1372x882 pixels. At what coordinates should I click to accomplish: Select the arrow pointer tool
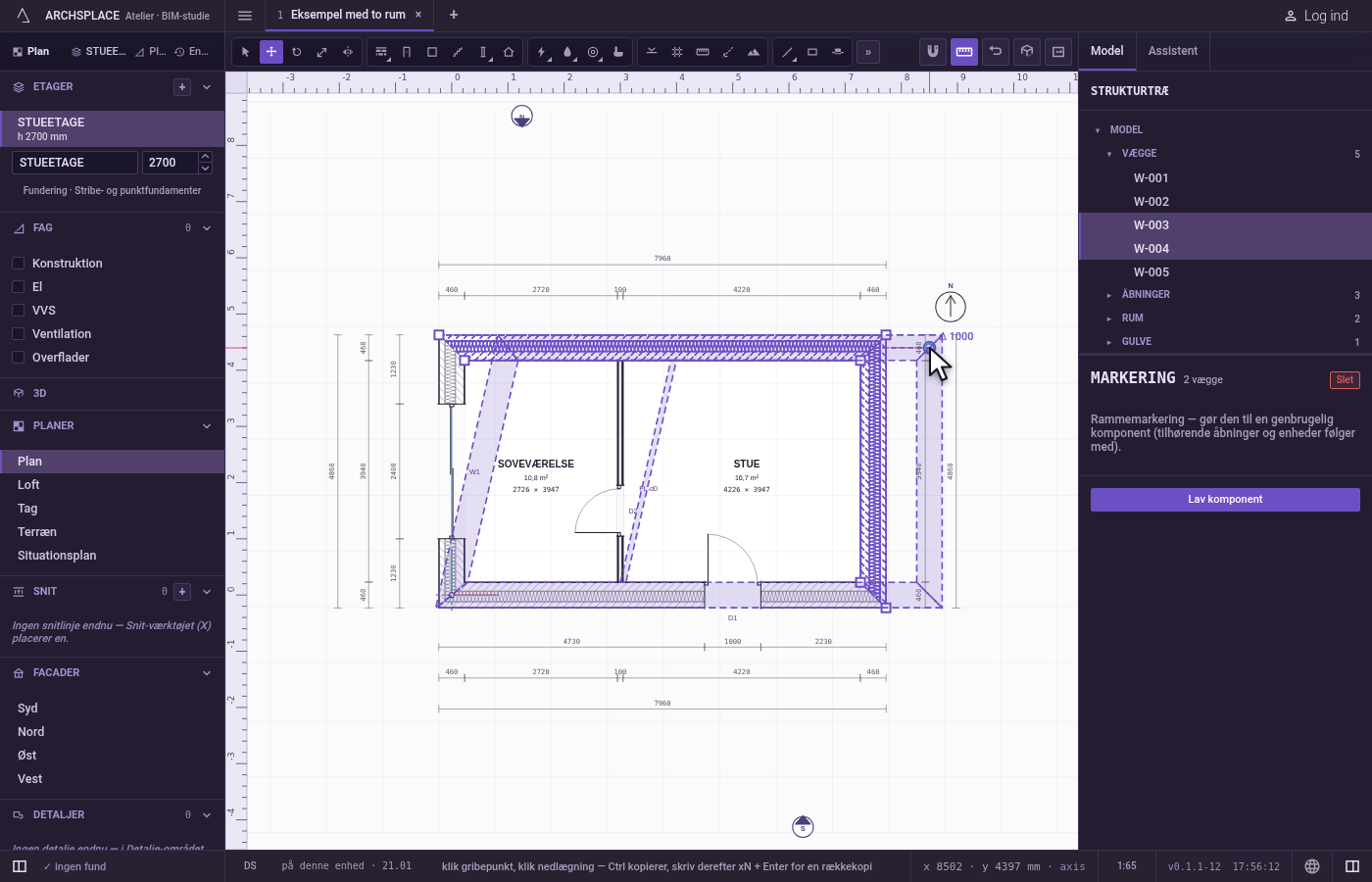point(246,52)
